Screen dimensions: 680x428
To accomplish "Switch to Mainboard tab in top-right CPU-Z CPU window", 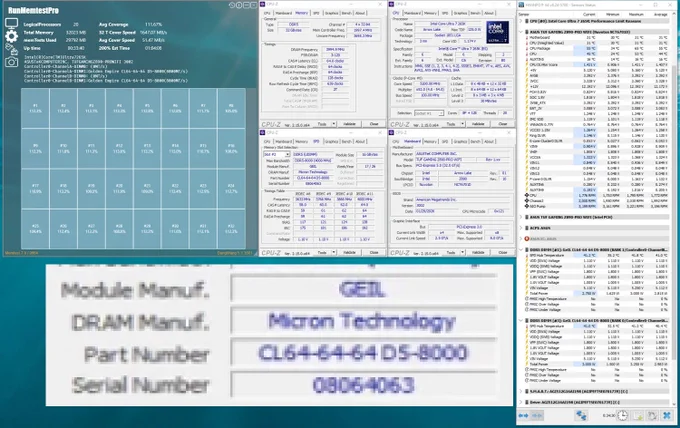I will (x=412, y=13).
